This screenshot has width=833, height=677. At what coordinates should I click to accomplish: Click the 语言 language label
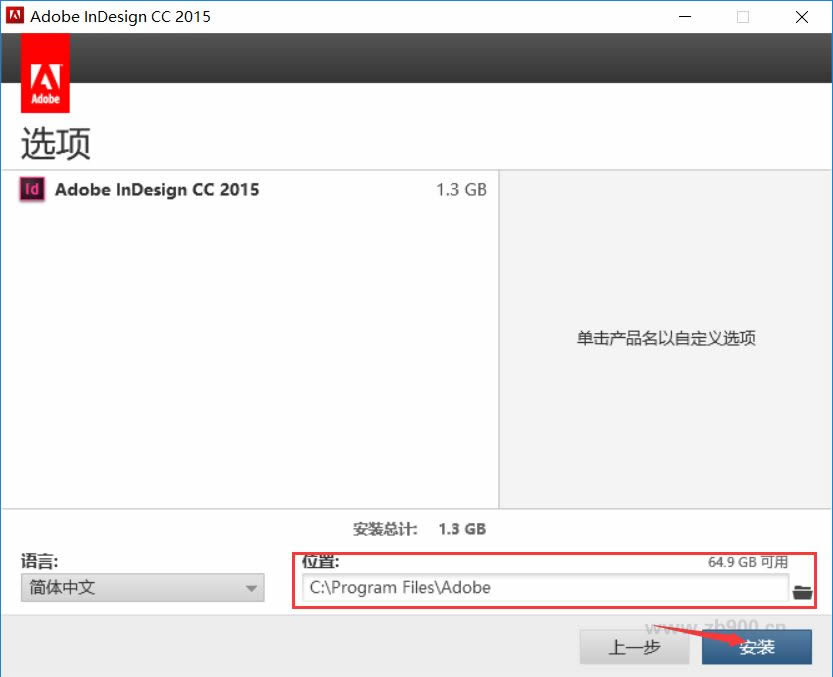pyautogui.click(x=40, y=561)
